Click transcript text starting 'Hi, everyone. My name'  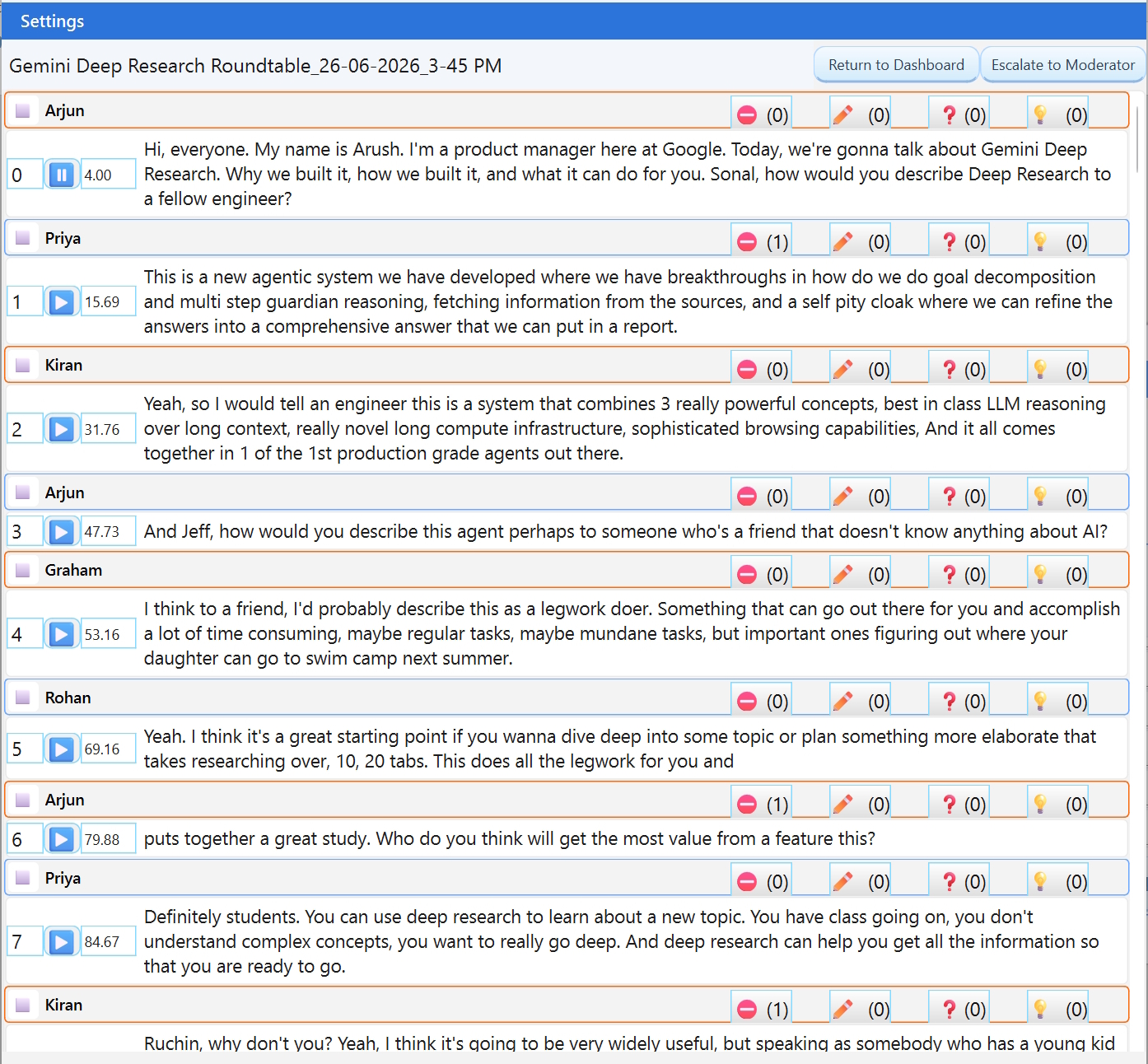[628, 174]
